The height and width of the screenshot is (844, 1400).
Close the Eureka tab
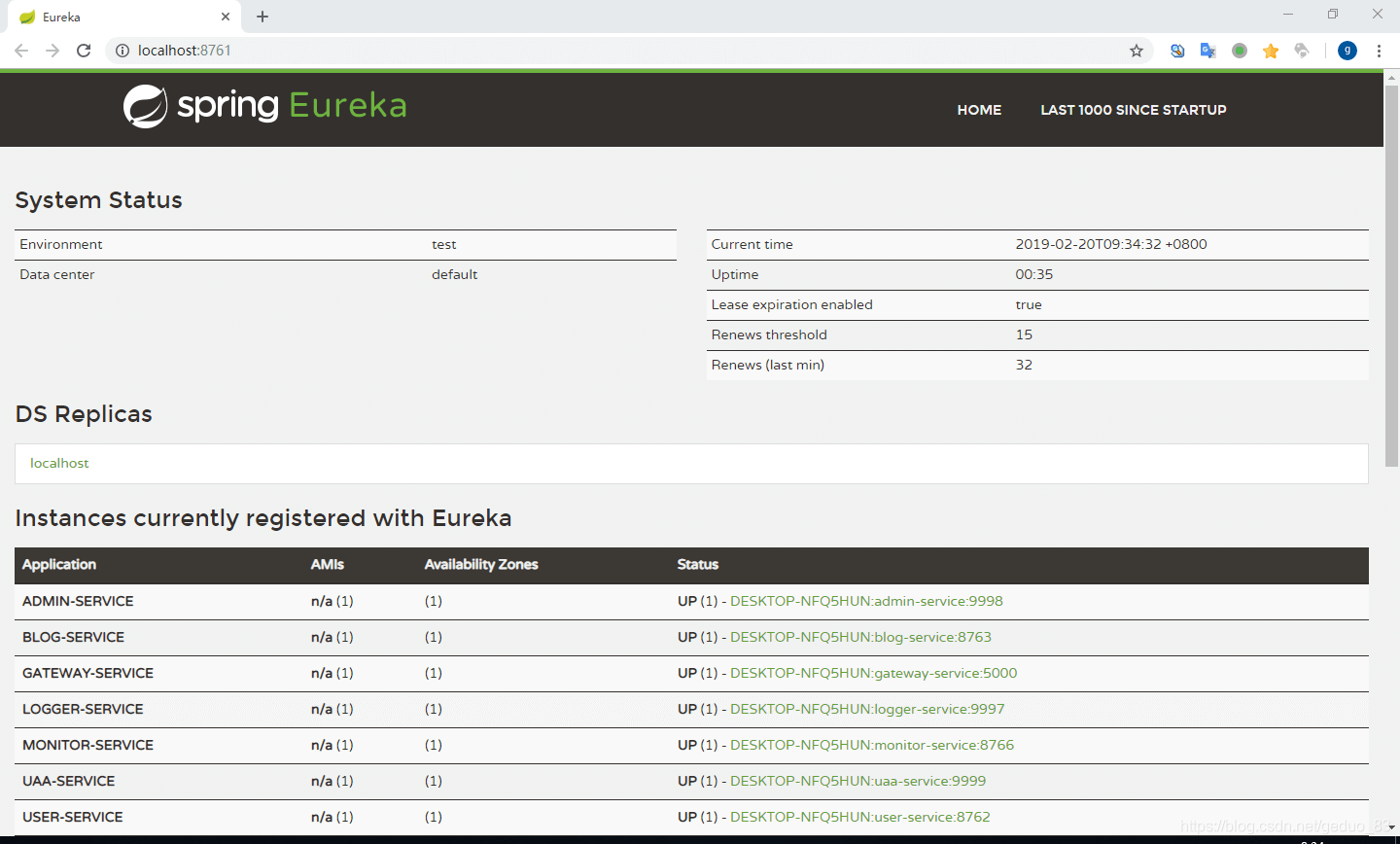click(x=226, y=17)
